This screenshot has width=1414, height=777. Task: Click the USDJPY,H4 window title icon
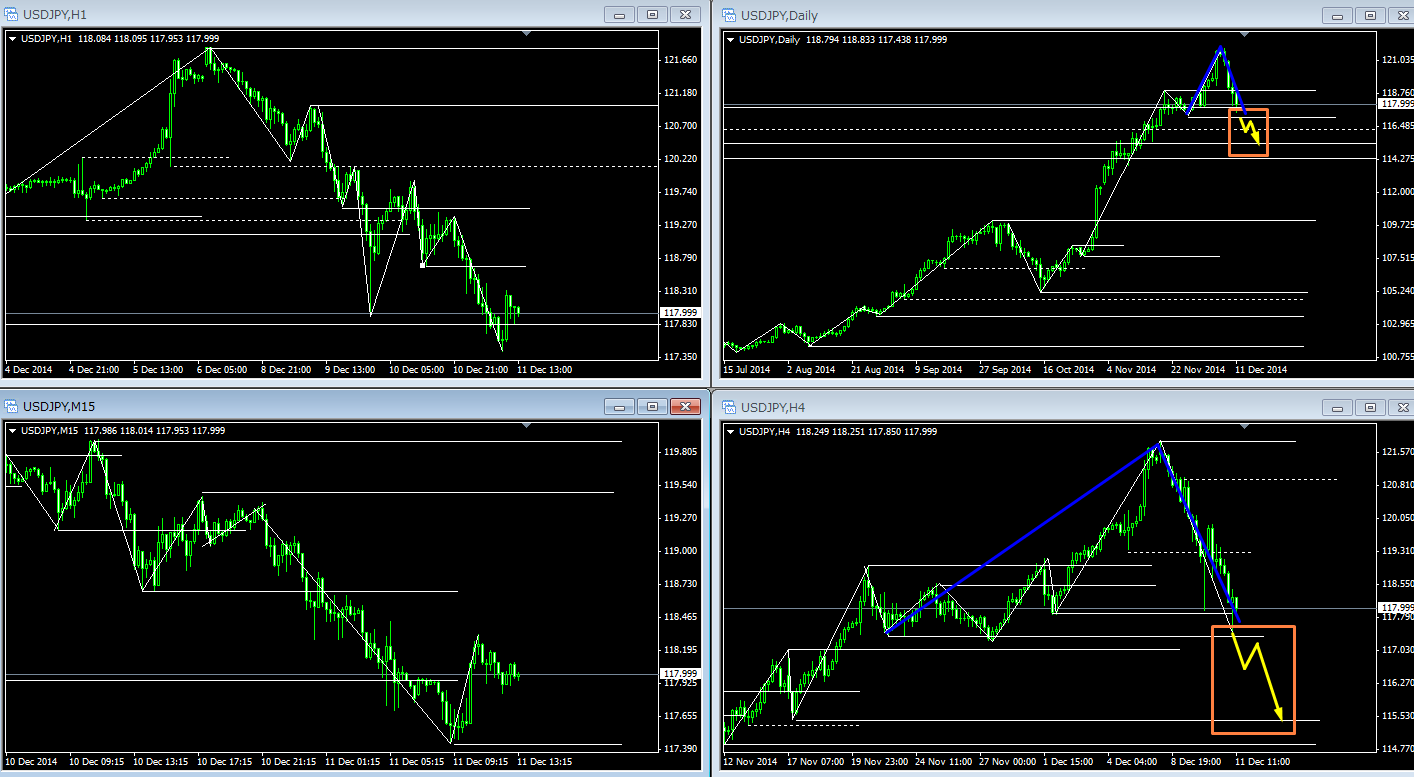[x=728, y=407]
